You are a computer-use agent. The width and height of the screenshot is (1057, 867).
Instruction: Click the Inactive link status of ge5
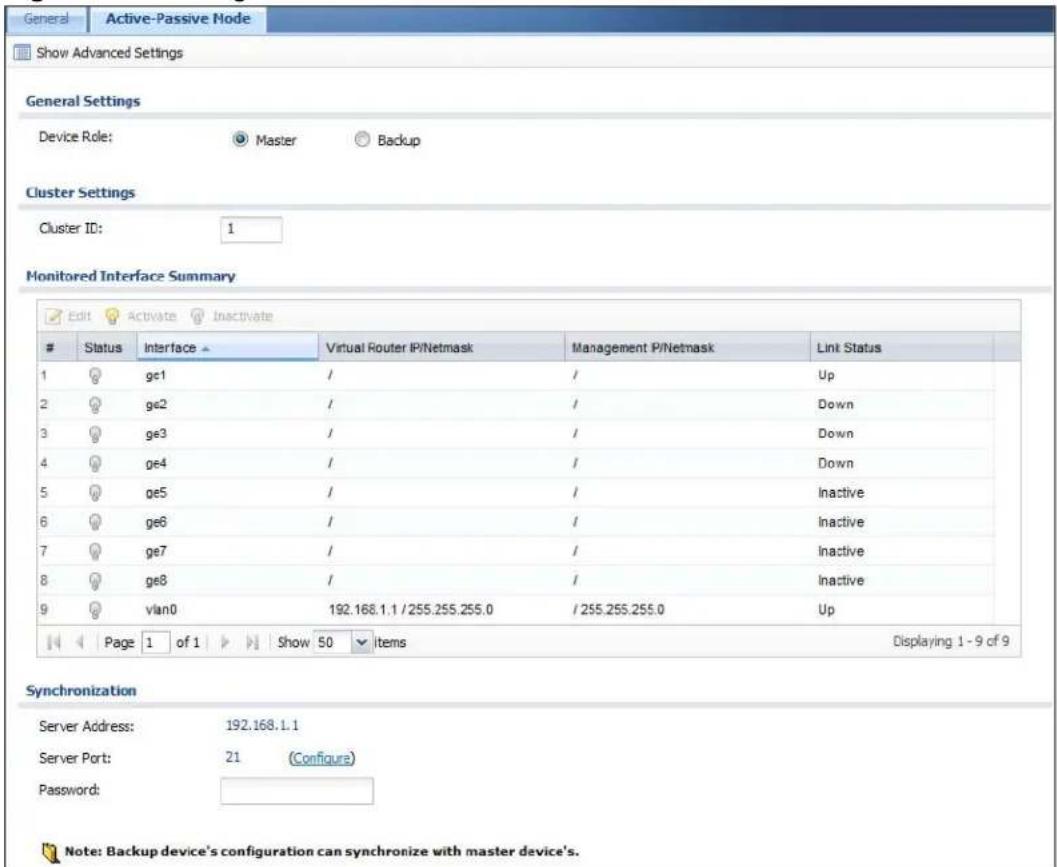[x=841, y=493]
